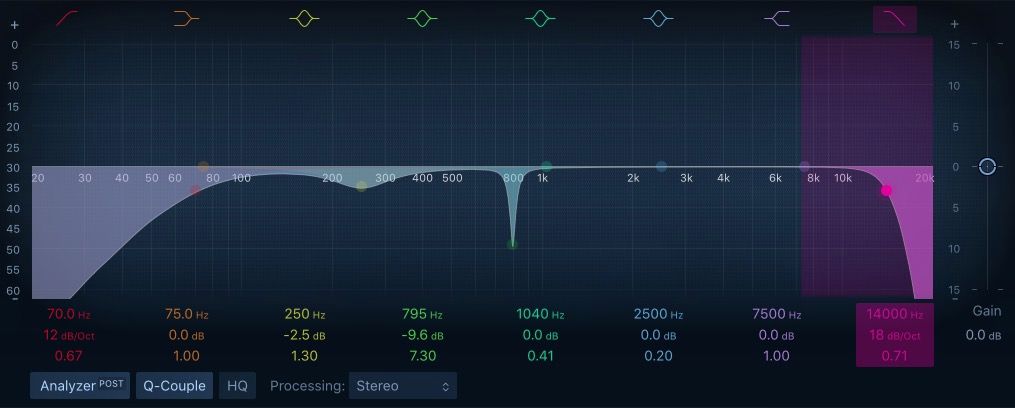The image size is (1015, 408).
Task: Toggle the light green parametric band icon
Action: (x=422, y=18)
